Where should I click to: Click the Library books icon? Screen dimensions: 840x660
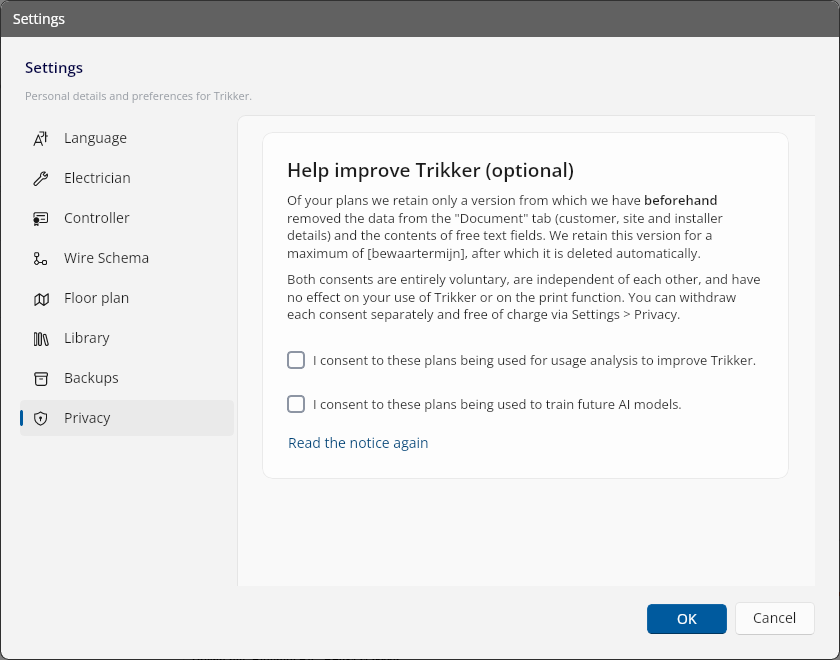coord(41,339)
